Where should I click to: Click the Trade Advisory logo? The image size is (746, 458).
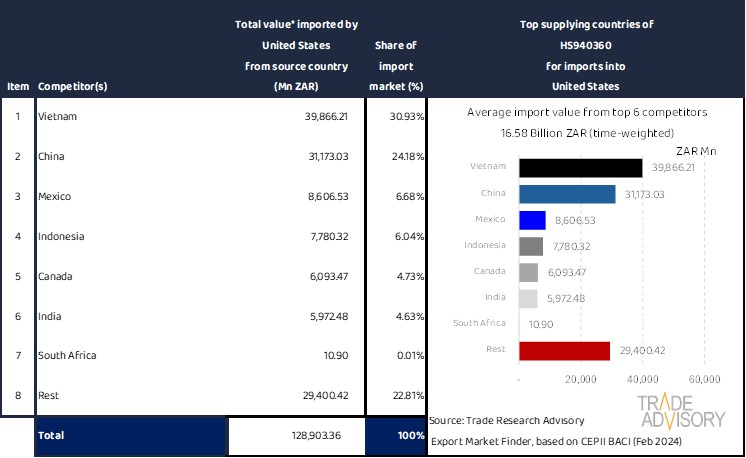[683, 411]
